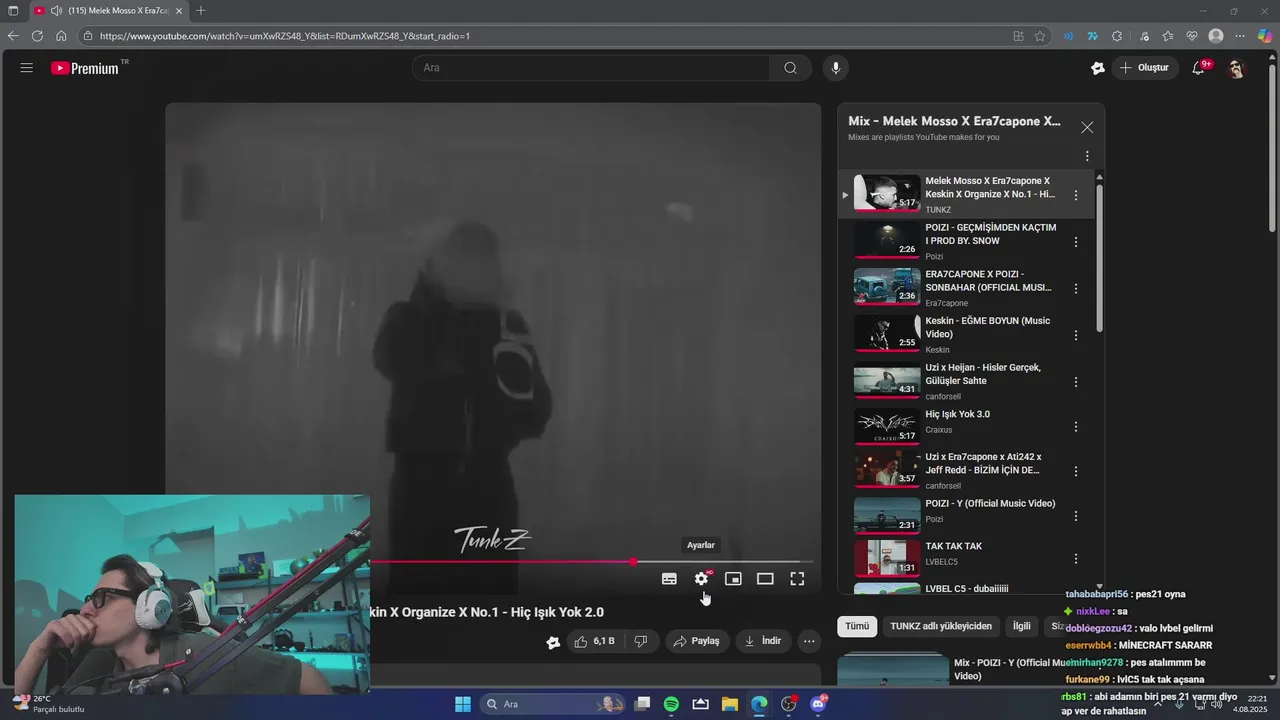This screenshot has width=1280, height=720.
Task: Open options for POIZI - Y item
Action: [x=1076, y=516]
